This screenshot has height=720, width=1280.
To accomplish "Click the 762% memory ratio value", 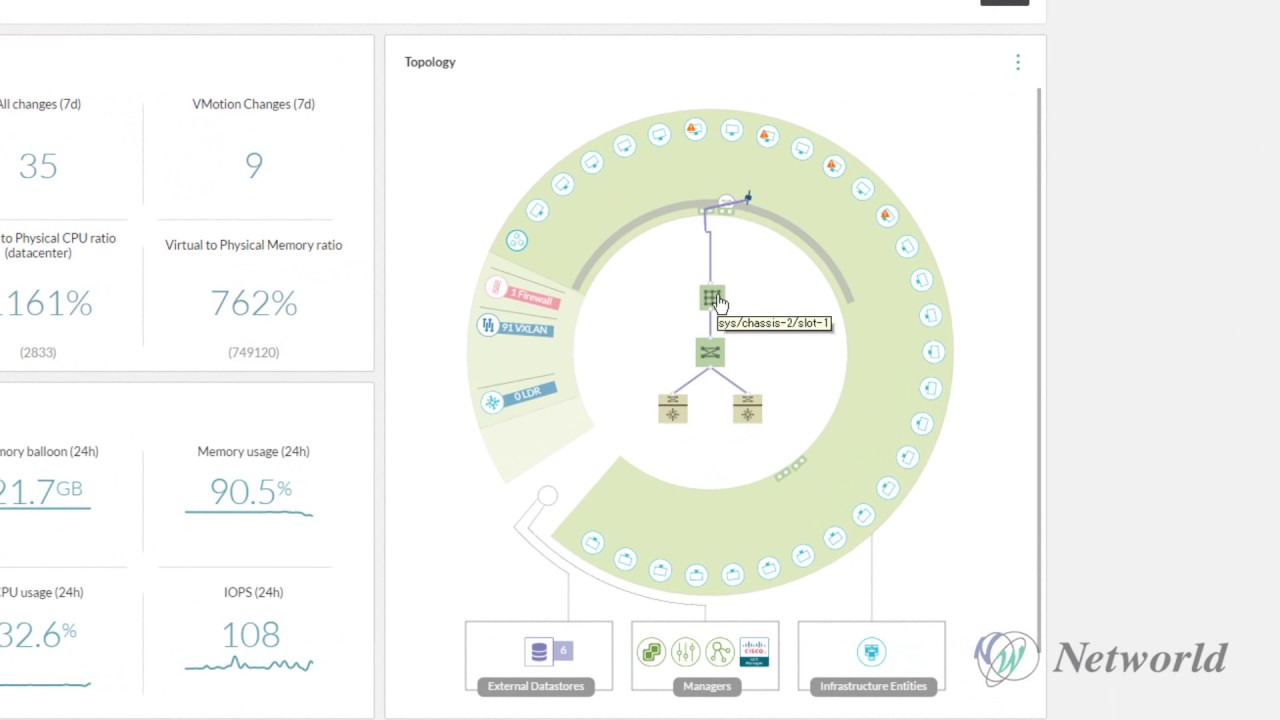I will 254,303.
